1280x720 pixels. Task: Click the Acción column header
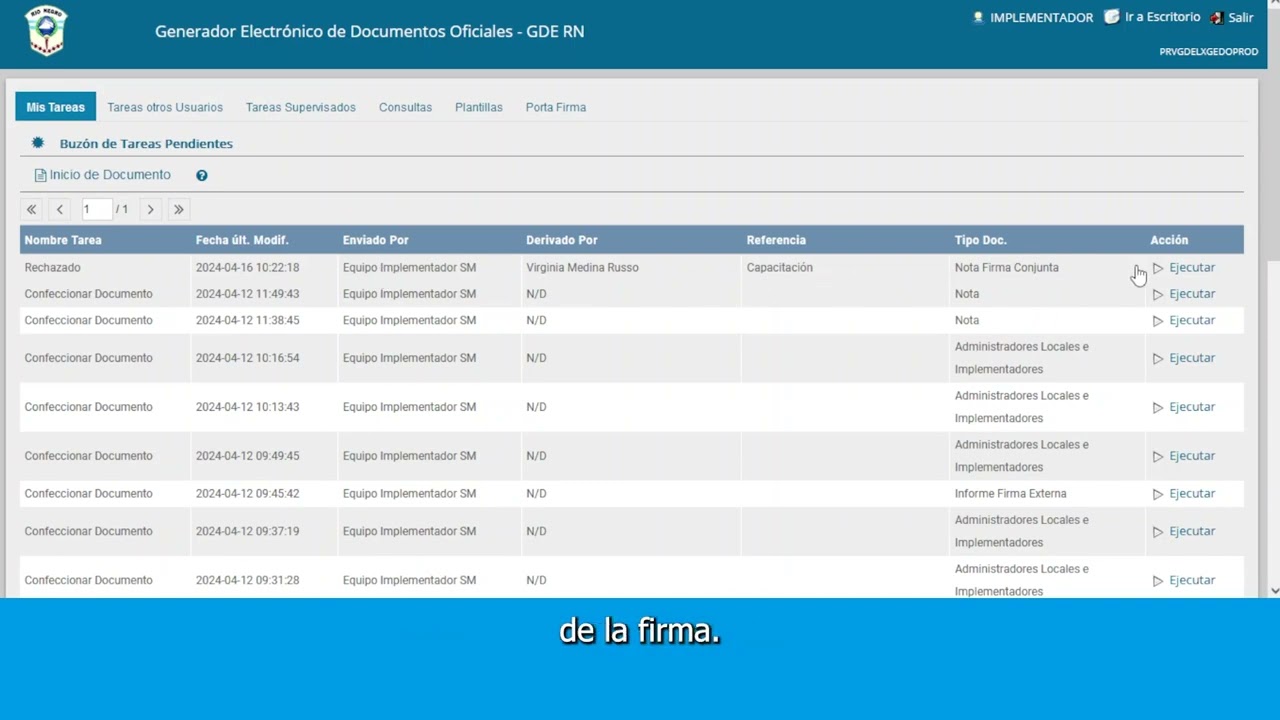pyautogui.click(x=1169, y=240)
